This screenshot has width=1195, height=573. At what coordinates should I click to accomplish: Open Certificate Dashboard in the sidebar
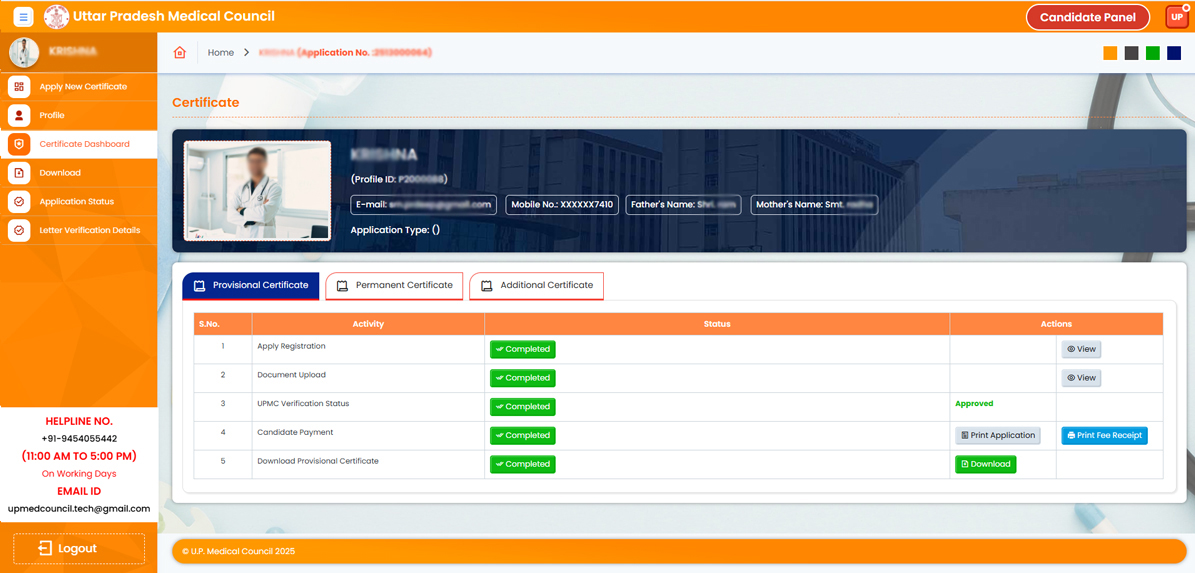pos(84,144)
